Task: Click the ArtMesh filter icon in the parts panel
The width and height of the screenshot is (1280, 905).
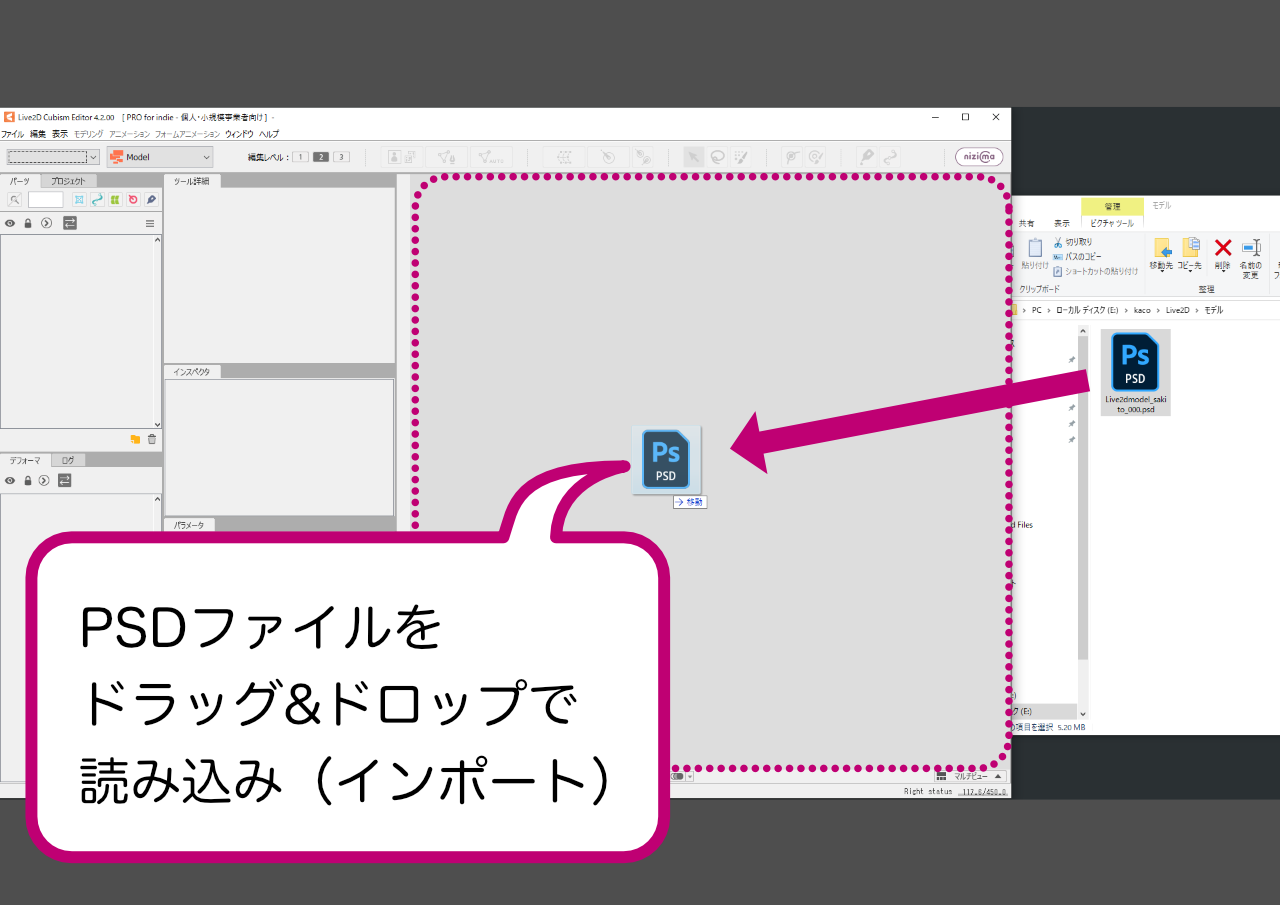Action: 79,200
